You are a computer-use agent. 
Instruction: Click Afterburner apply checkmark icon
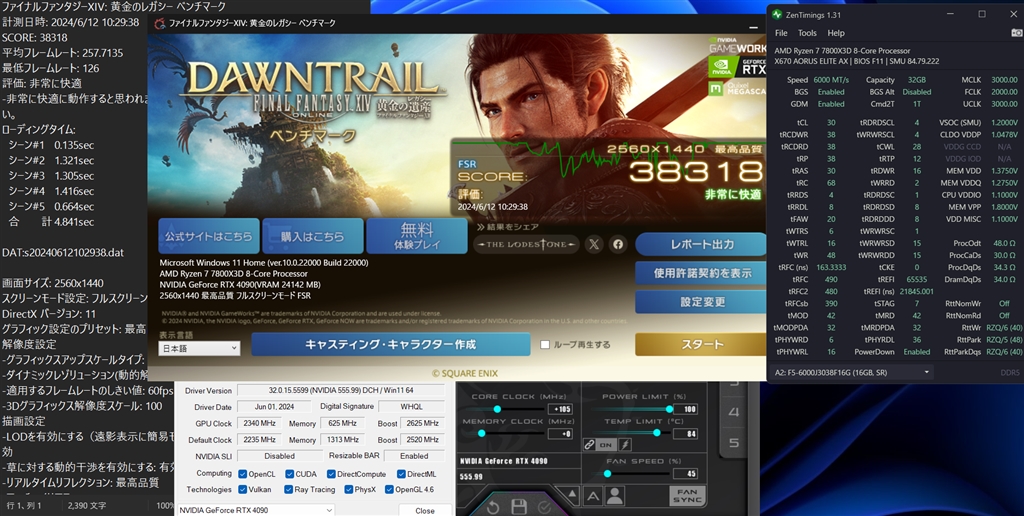click(x=544, y=508)
